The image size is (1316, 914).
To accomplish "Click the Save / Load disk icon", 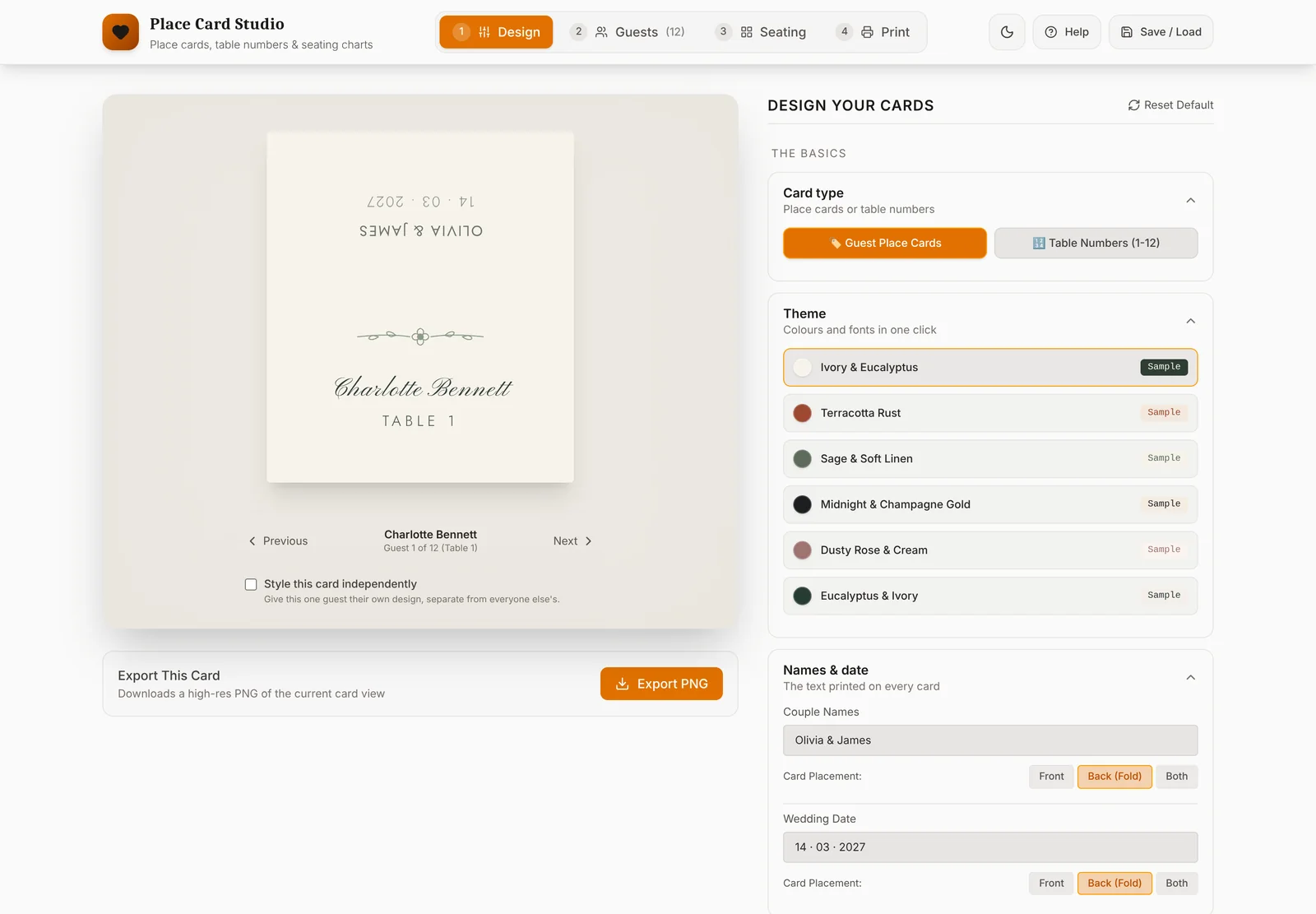I will point(1127,32).
